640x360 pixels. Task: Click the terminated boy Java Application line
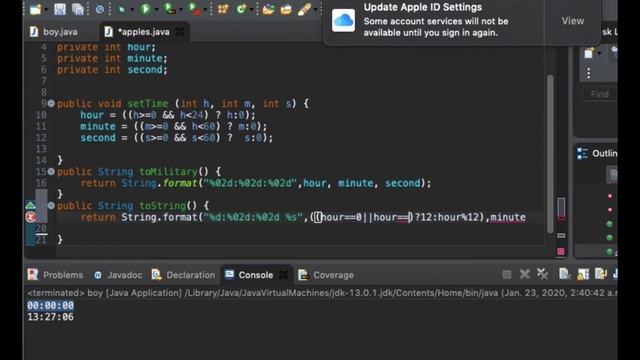tap(322, 293)
